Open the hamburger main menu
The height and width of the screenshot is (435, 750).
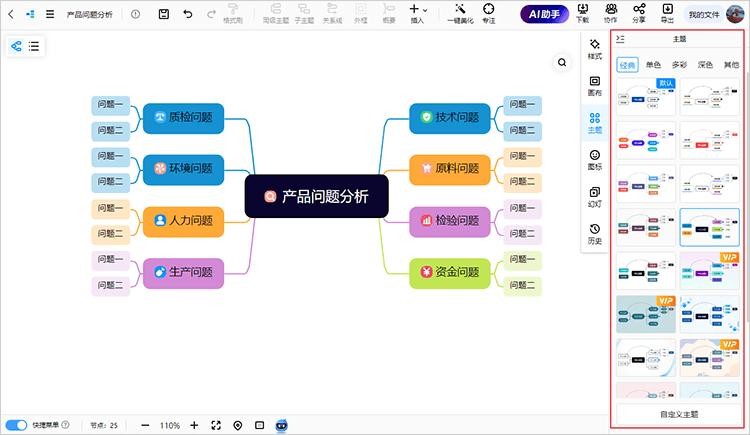[50, 15]
